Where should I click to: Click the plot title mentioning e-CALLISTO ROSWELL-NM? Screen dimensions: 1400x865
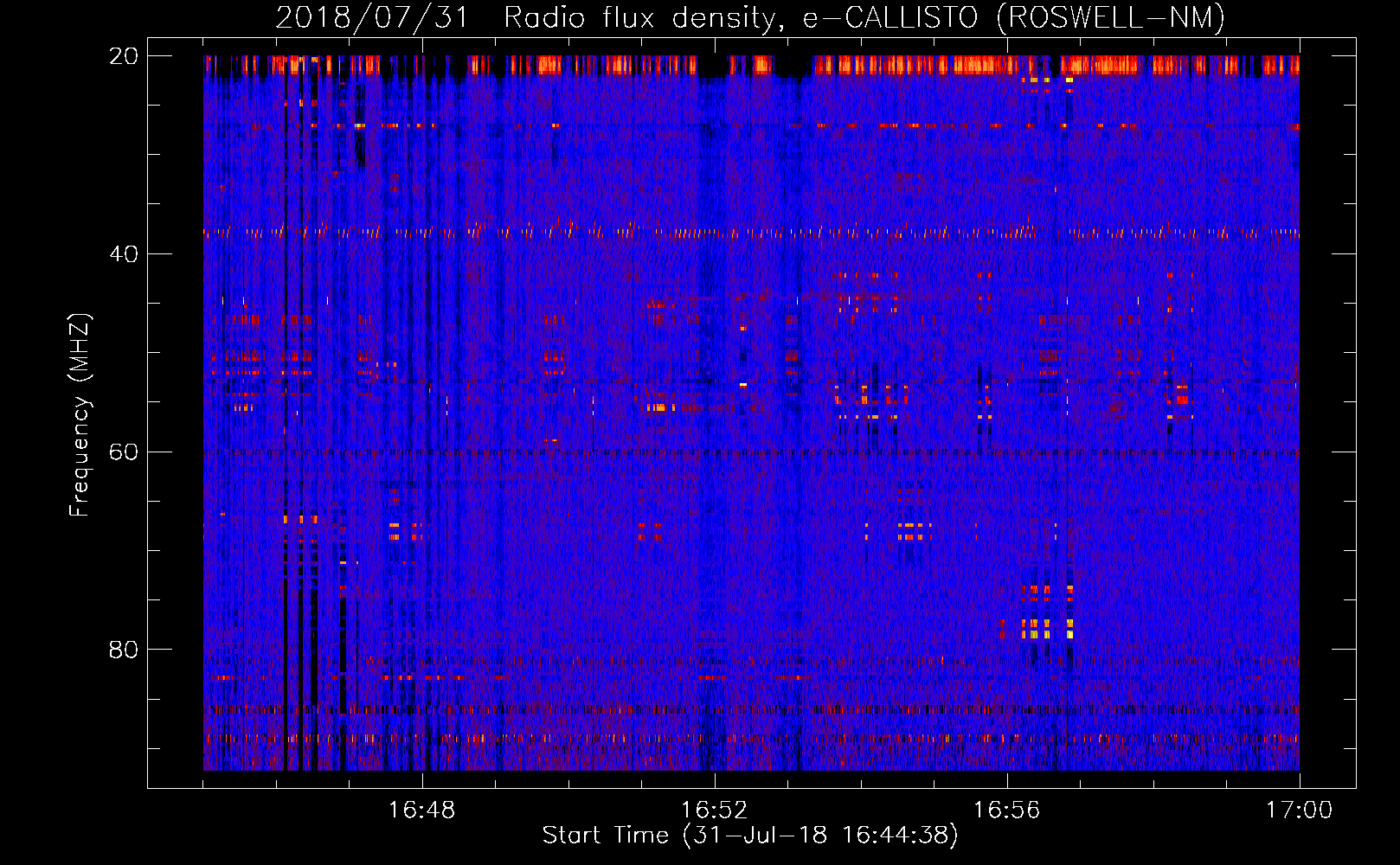750,17
